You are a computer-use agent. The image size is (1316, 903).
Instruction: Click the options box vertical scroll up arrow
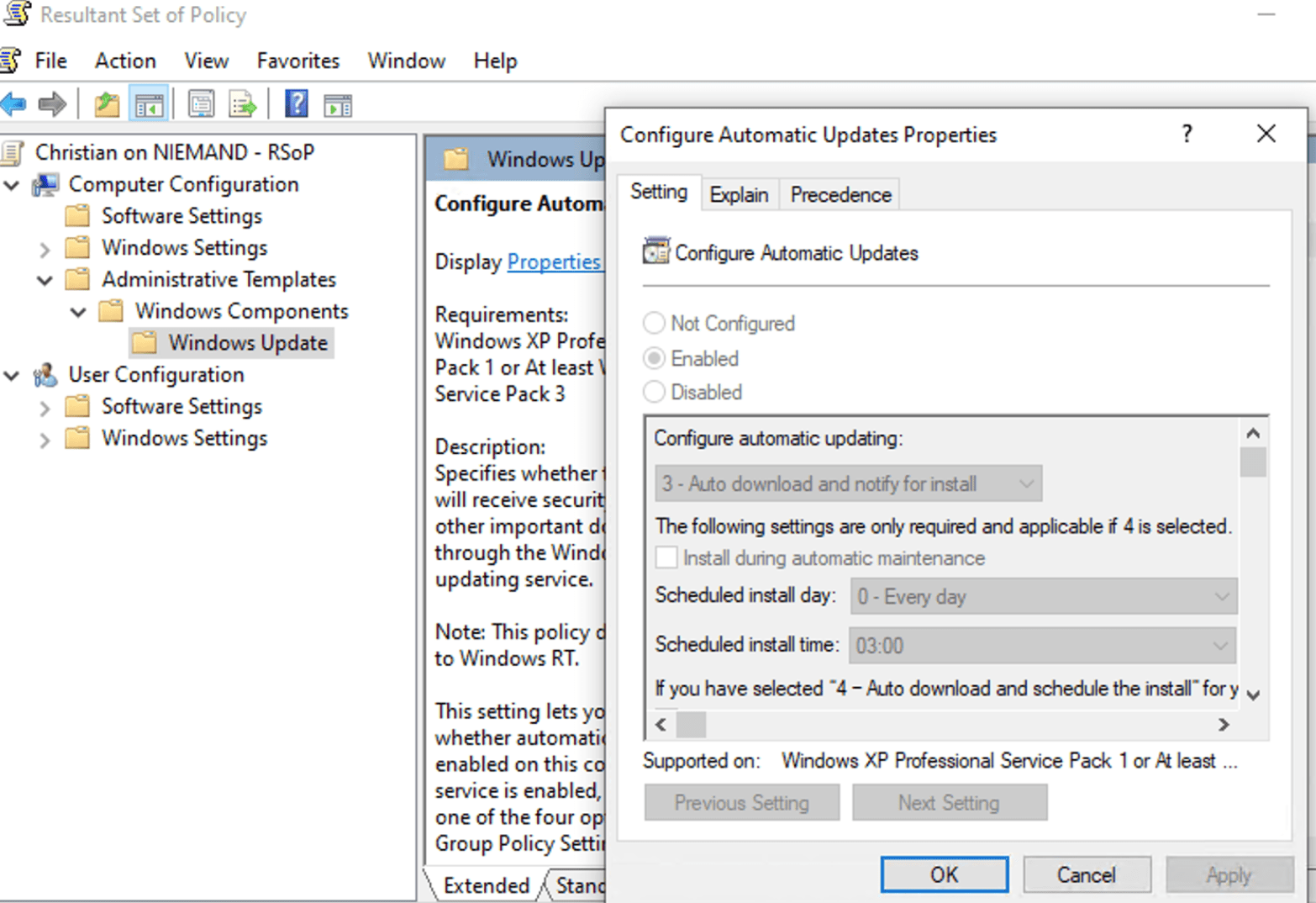1253,433
